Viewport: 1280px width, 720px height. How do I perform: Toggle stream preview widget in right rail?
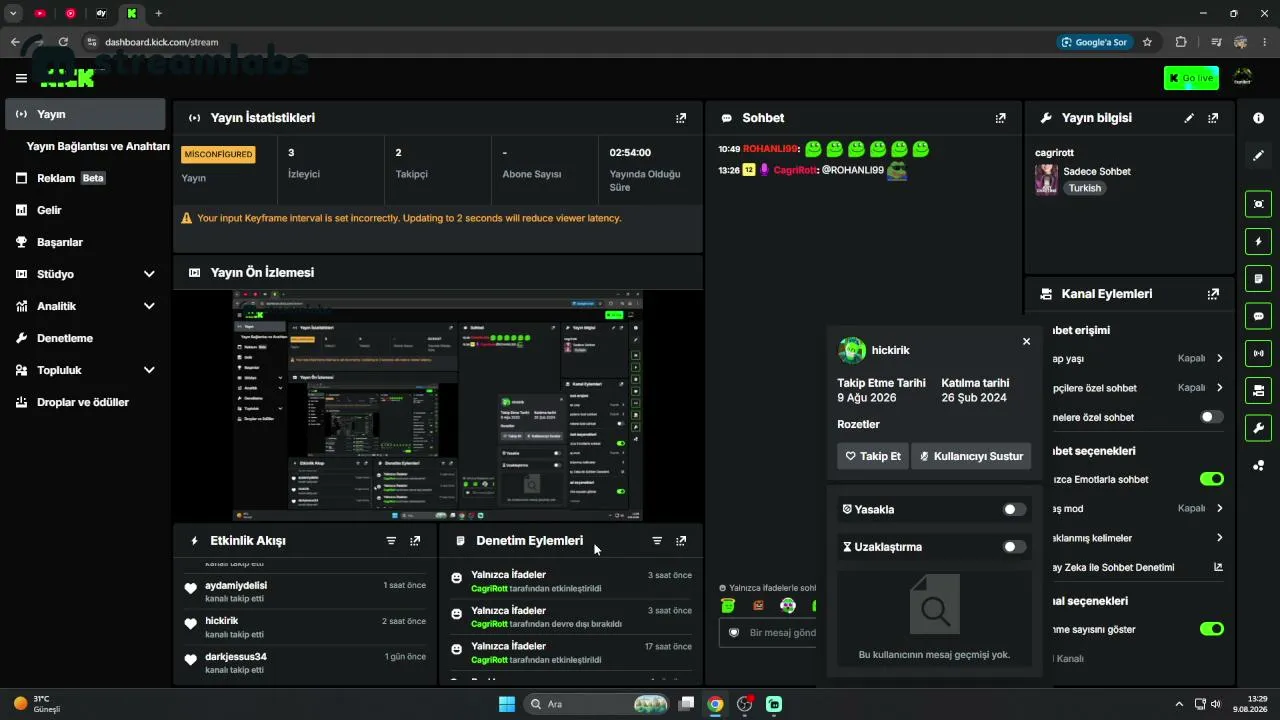(1258, 204)
